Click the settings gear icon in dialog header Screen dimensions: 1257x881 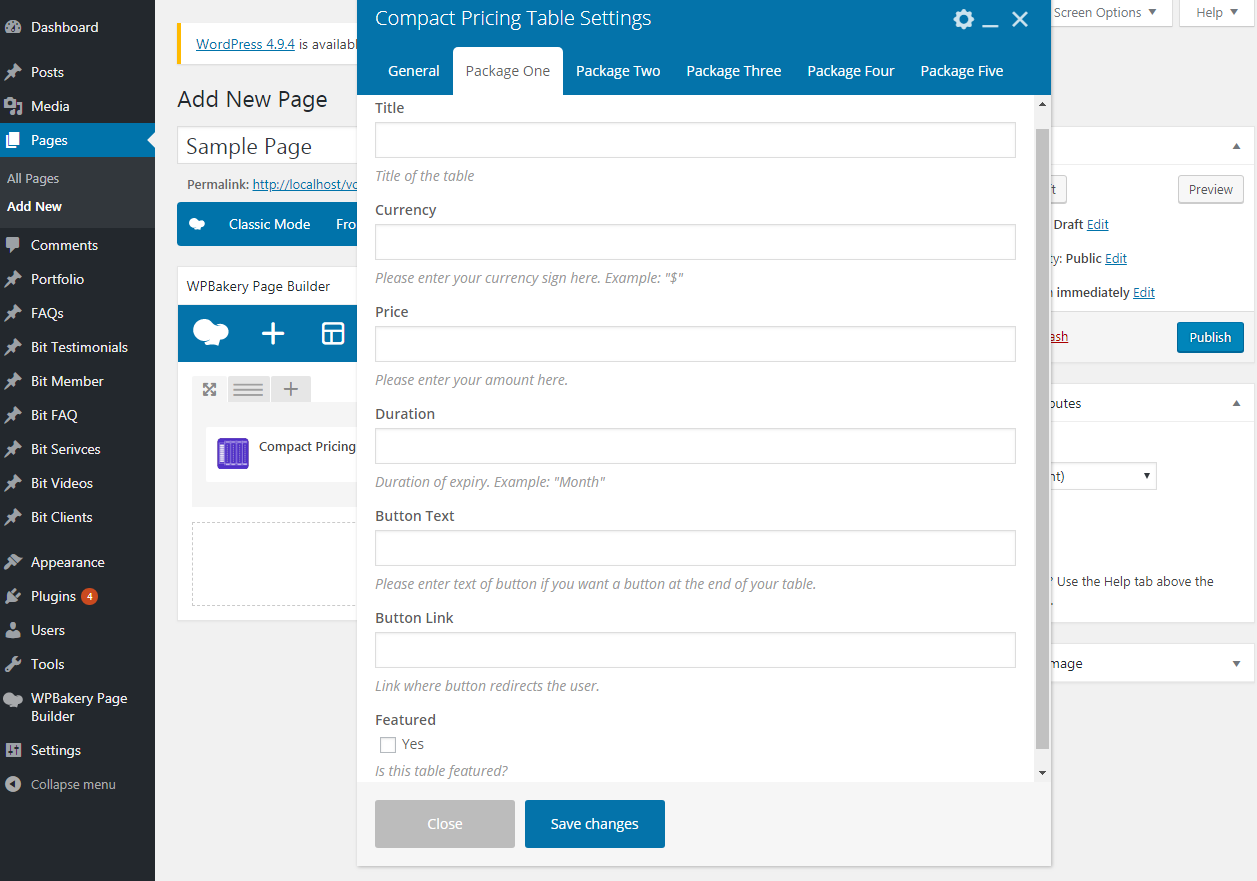963,19
